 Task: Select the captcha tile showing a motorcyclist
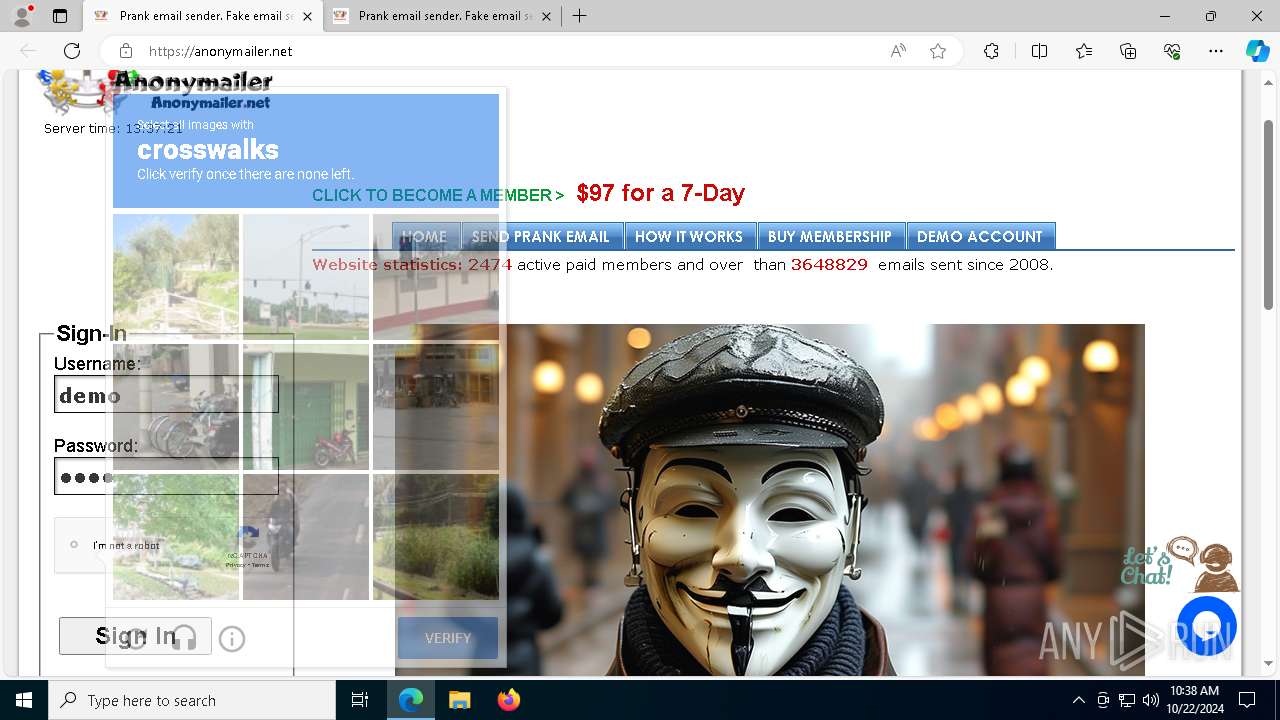(x=306, y=537)
